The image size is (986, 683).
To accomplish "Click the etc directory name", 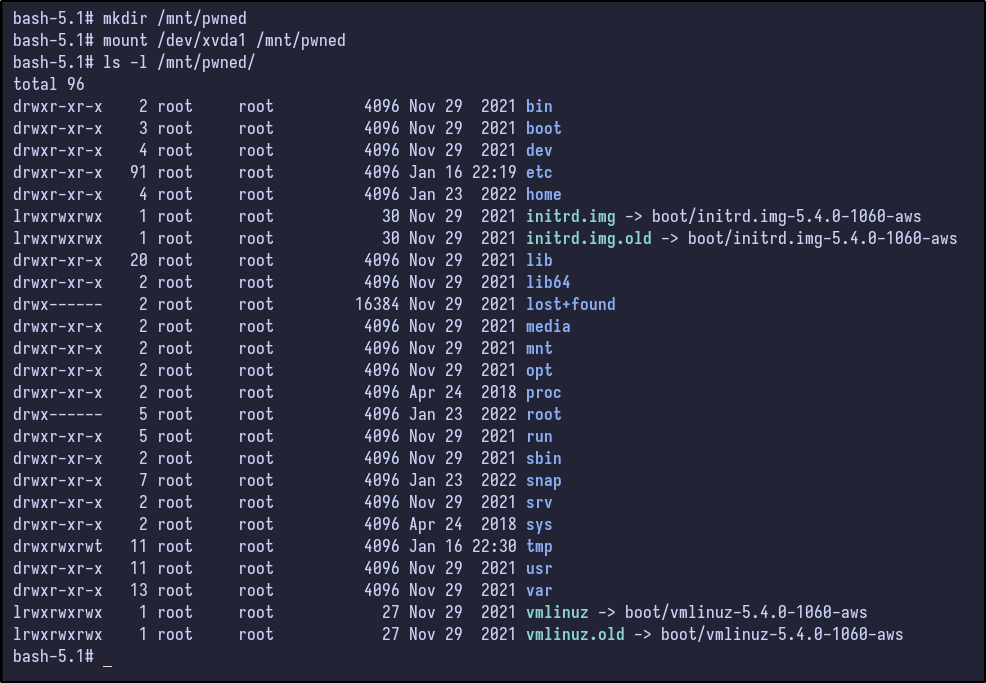I will pyautogui.click(x=539, y=172).
